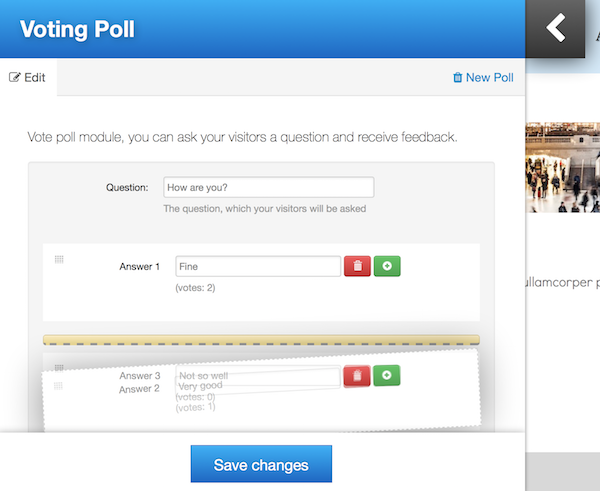This screenshot has width=600, height=491.
Task: Click the pencil icon on the Edit tab
Action: point(15,77)
